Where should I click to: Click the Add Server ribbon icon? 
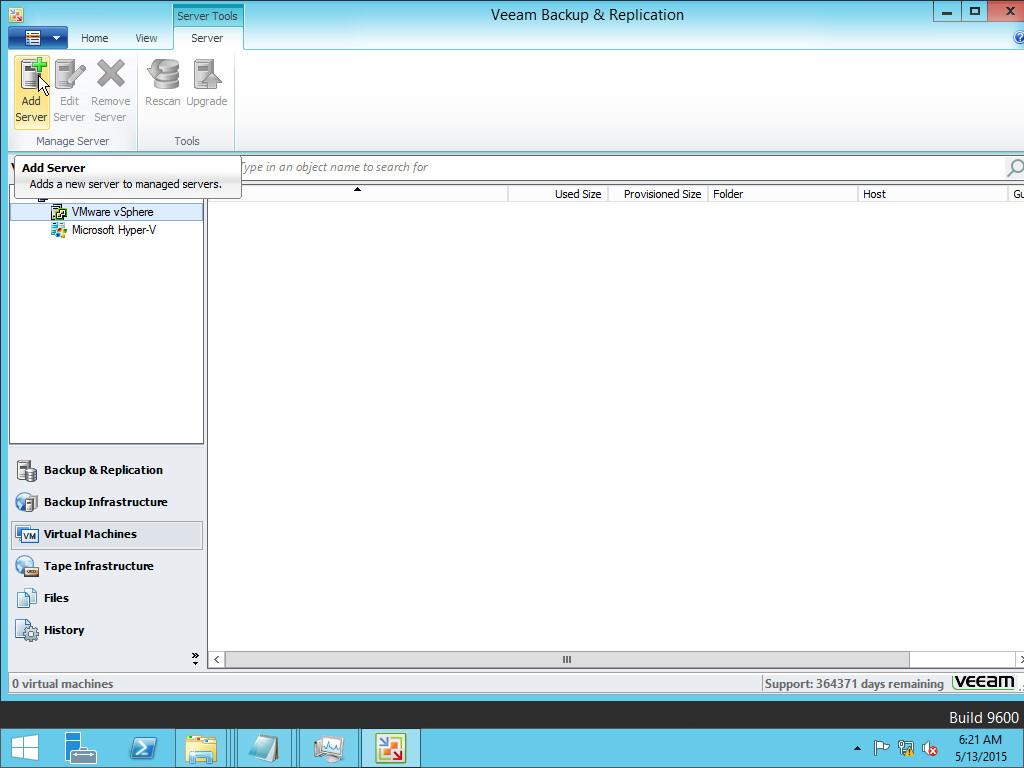[31, 91]
